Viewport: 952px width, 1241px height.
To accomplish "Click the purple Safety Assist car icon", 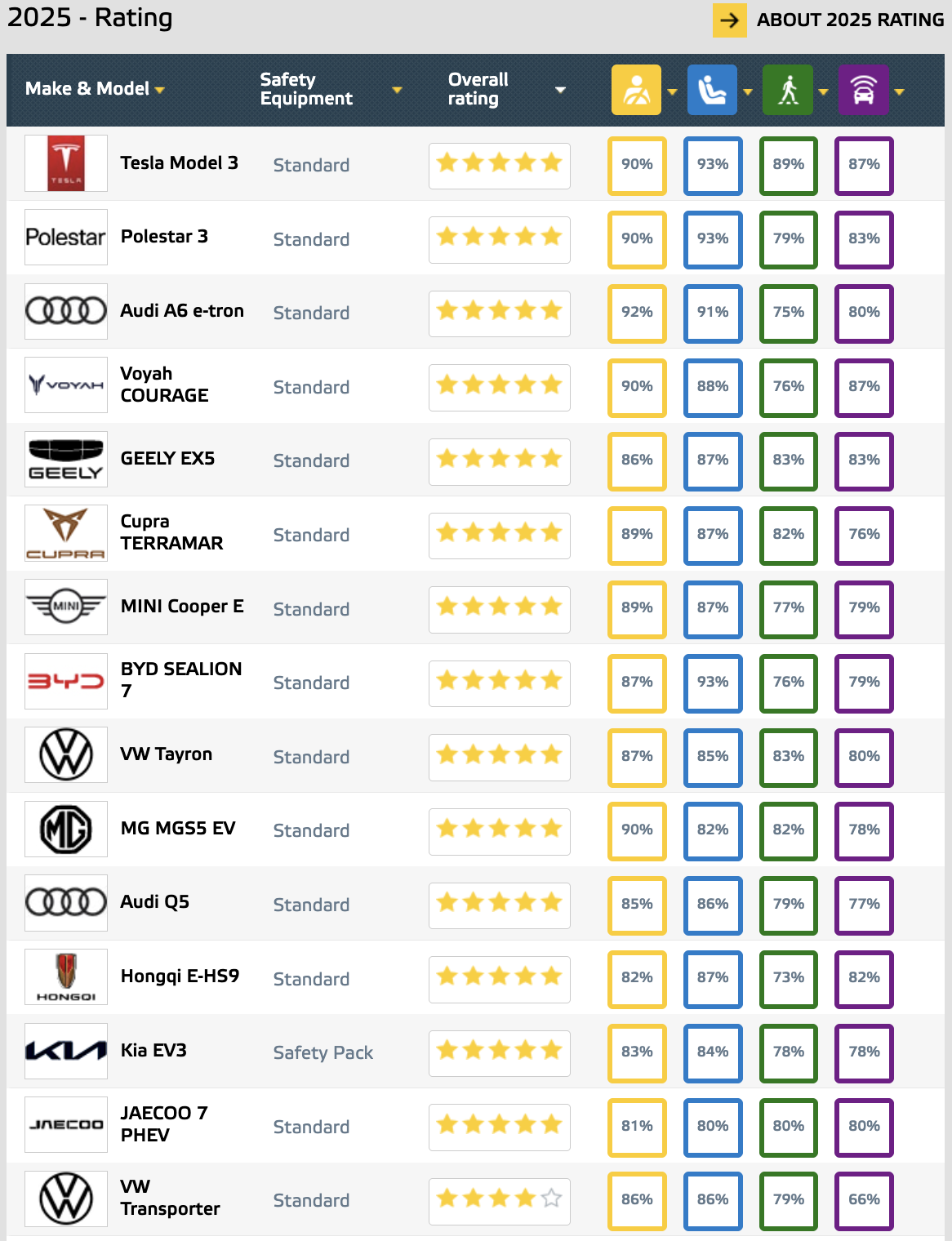I will 864,90.
